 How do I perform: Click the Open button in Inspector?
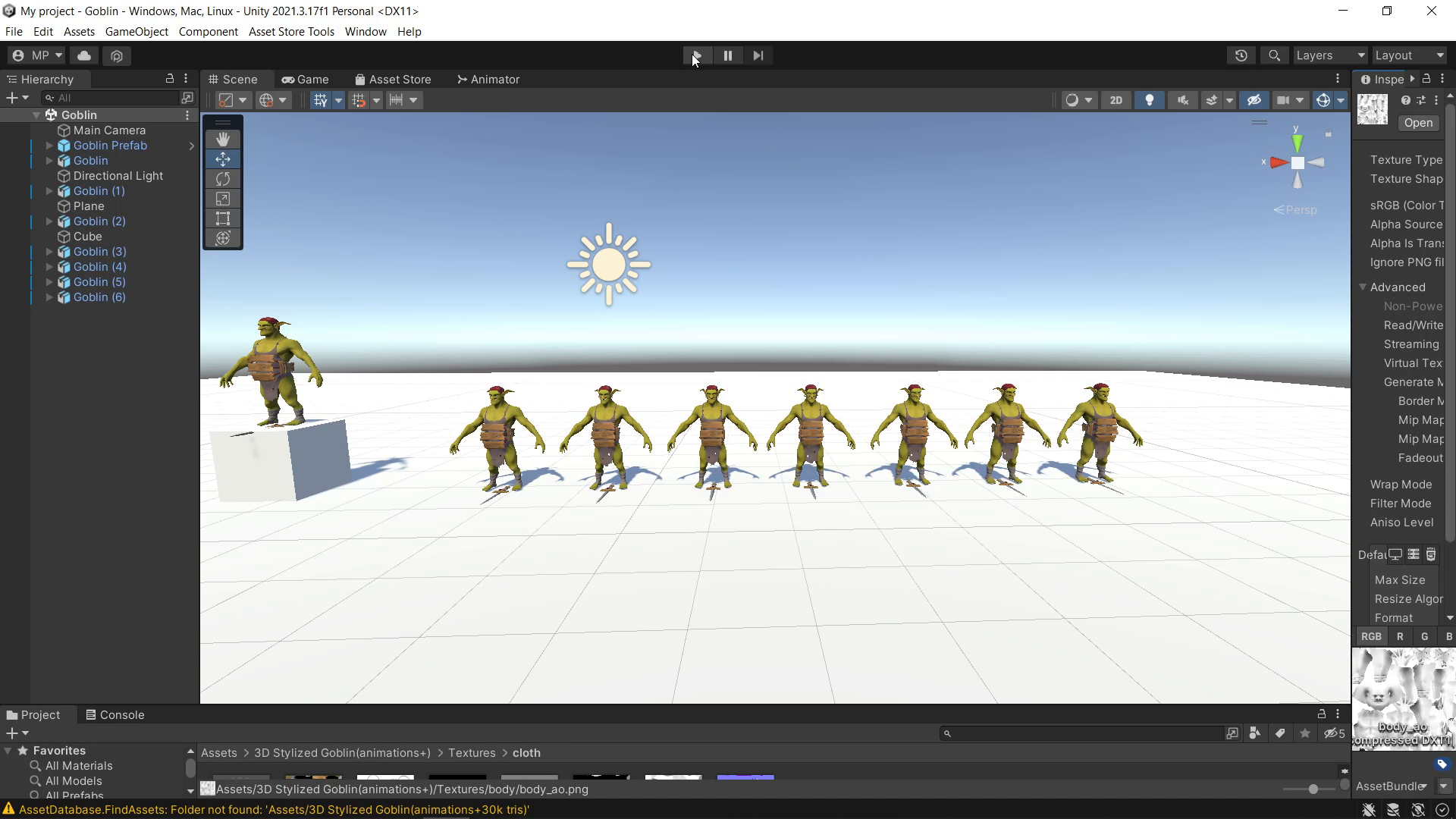pyautogui.click(x=1418, y=123)
